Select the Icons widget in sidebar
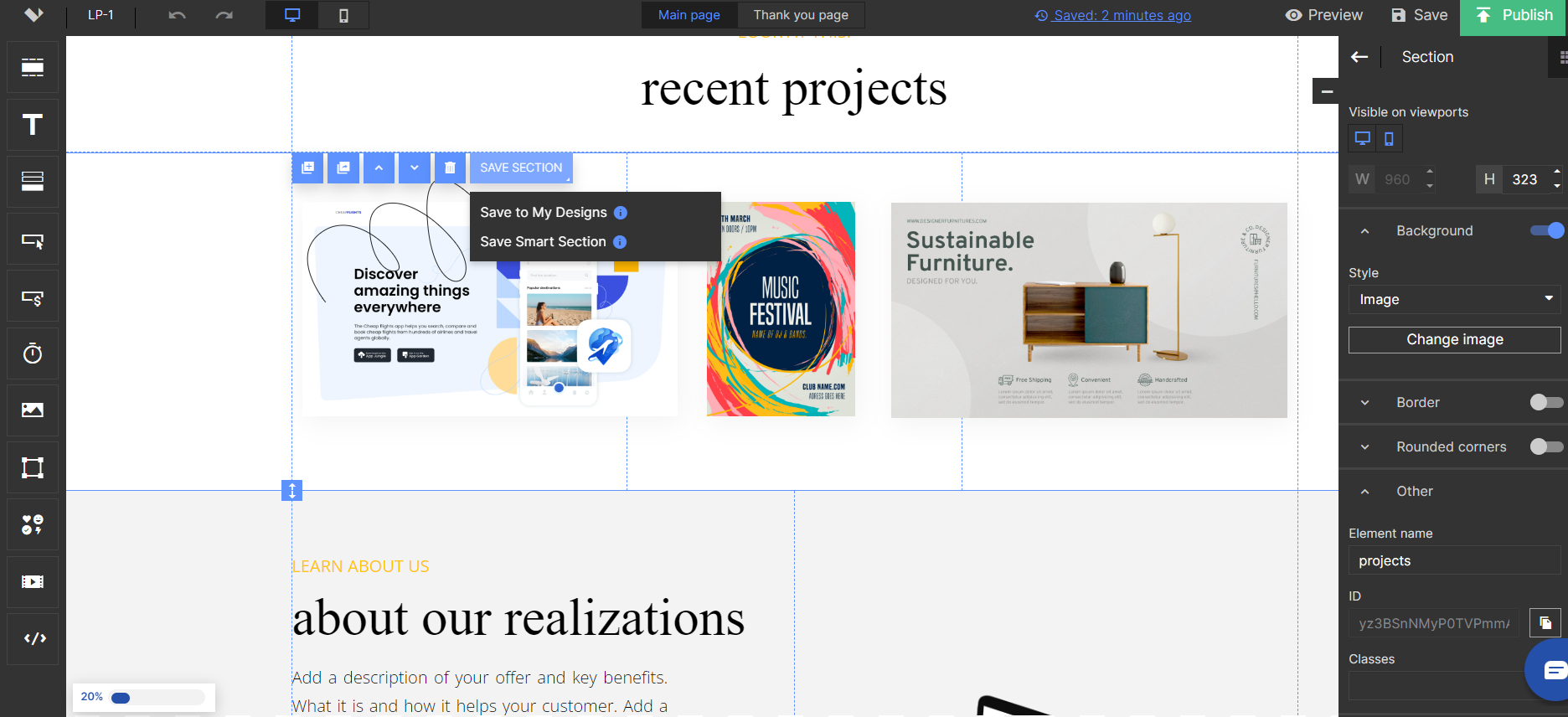 coord(33,524)
